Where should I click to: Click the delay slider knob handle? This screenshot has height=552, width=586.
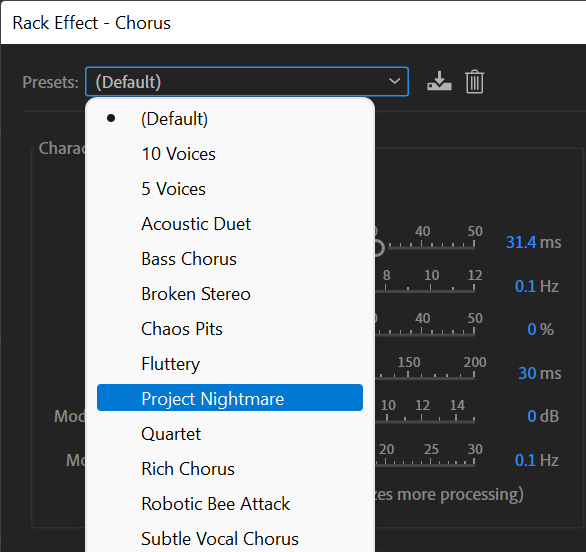point(379,248)
